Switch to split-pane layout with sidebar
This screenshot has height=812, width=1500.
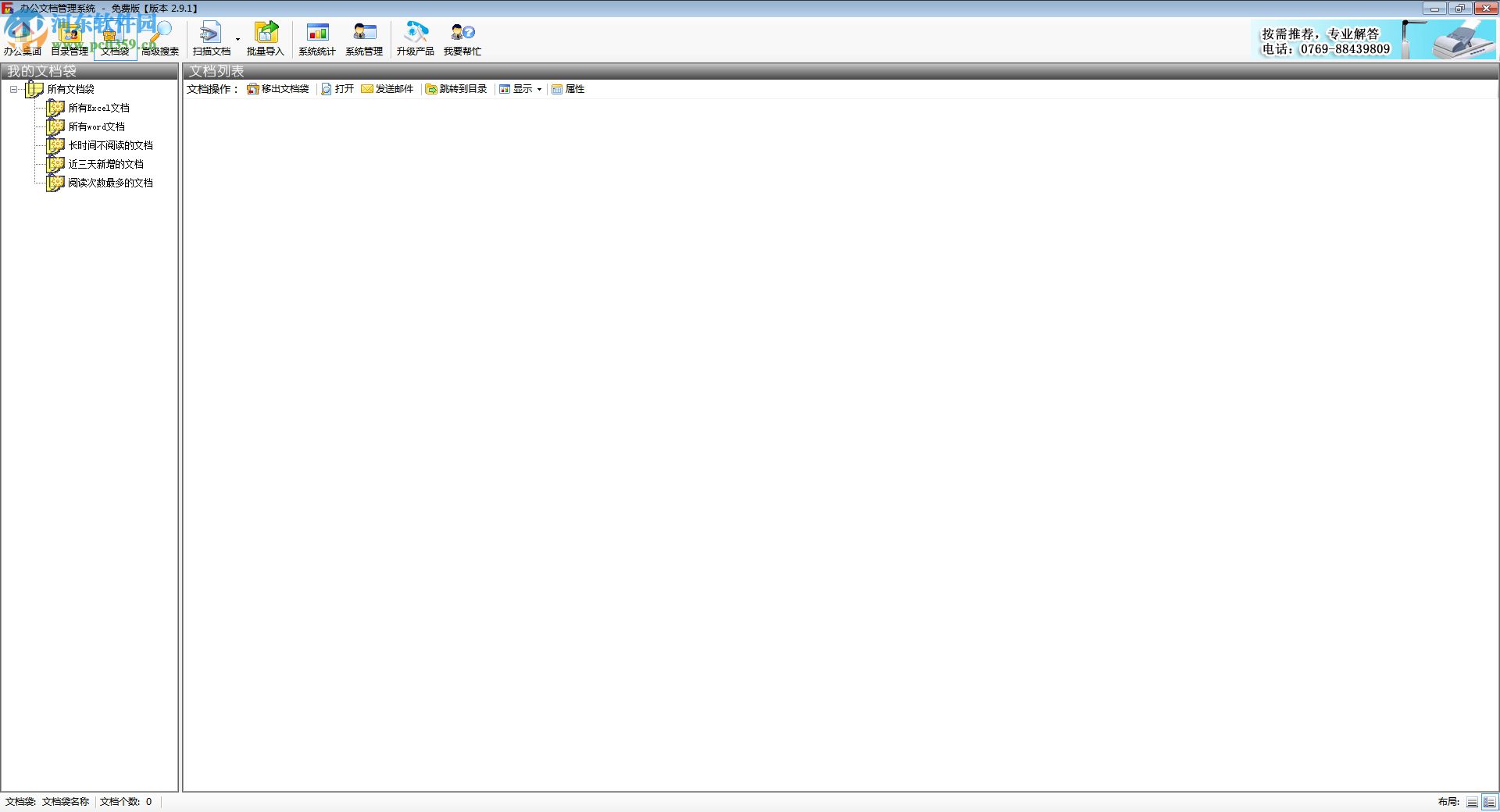click(x=1490, y=802)
